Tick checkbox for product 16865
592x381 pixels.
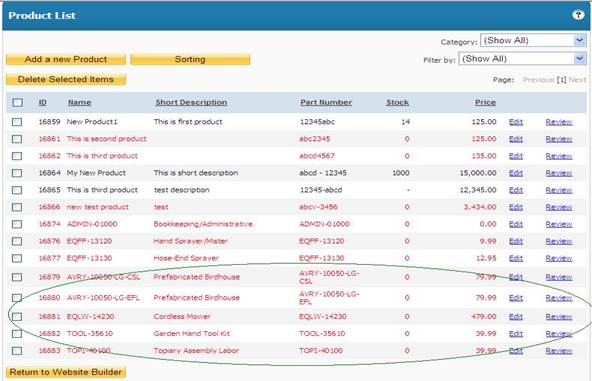click(17, 190)
